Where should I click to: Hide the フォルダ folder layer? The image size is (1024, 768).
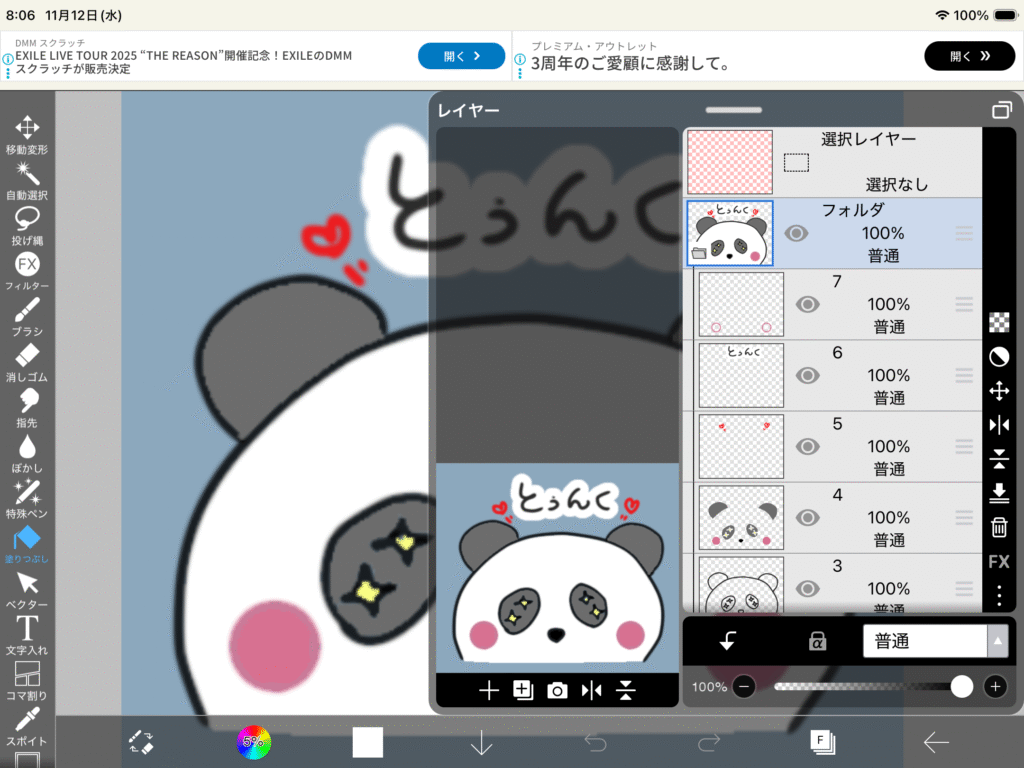pos(796,233)
